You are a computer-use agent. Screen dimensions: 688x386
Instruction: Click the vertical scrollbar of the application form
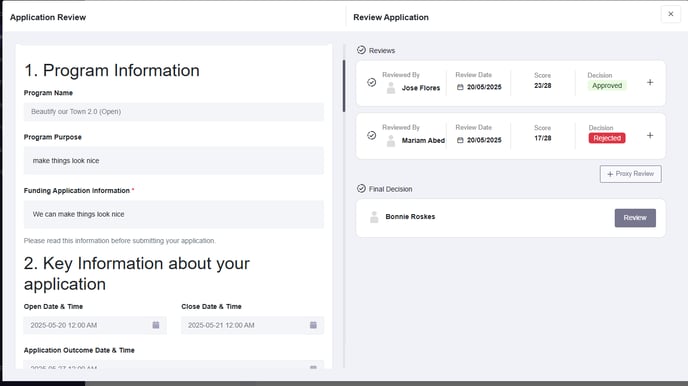click(344, 86)
